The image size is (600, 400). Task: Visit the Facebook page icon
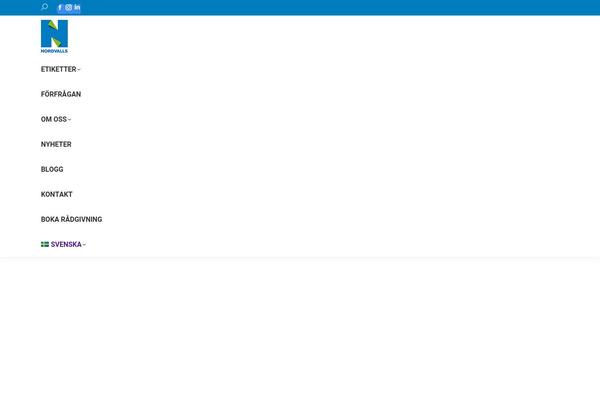pos(60,7)
